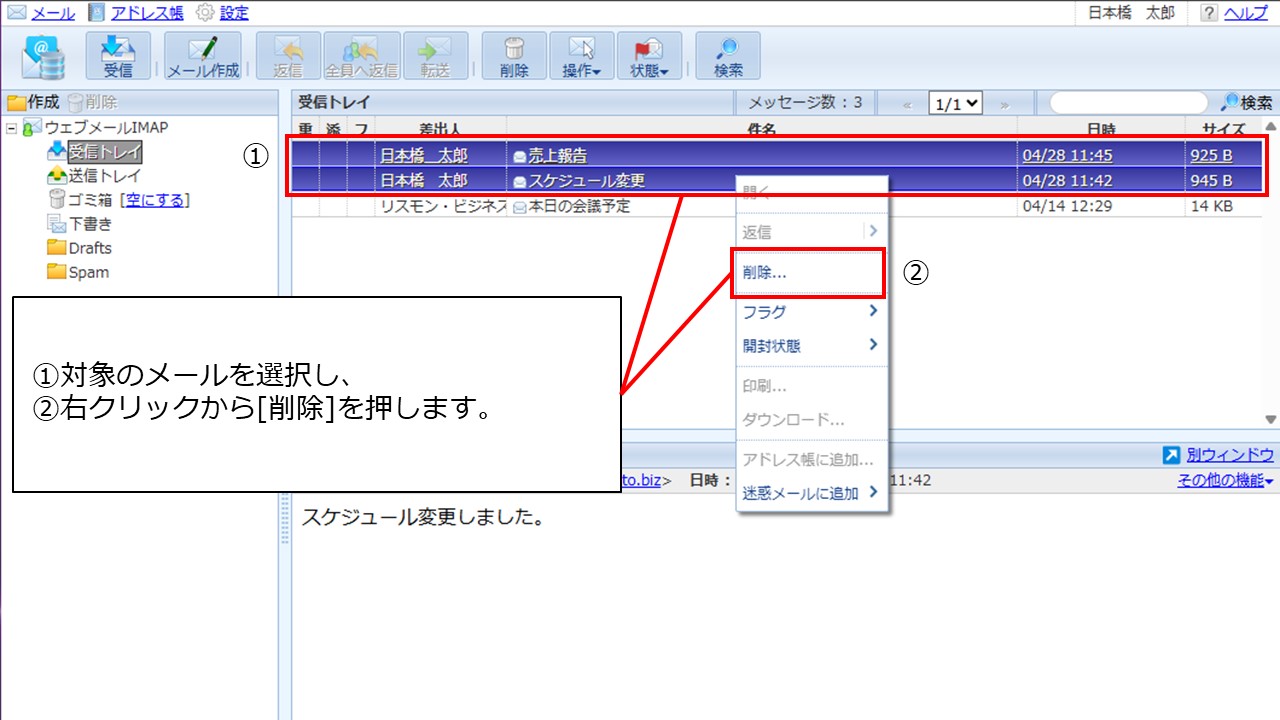Open the page selector 1/1 dropdown
Viewport: 1280px width, 720px height.
(x=955, y=103)
